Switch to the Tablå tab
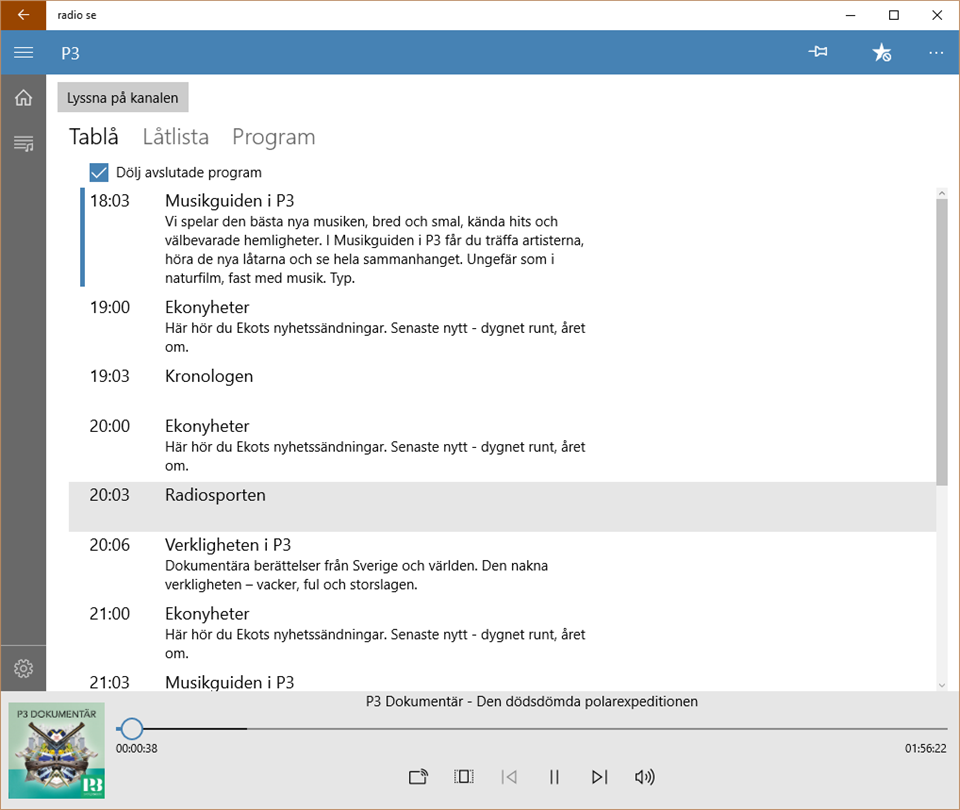 pos(94,137)
